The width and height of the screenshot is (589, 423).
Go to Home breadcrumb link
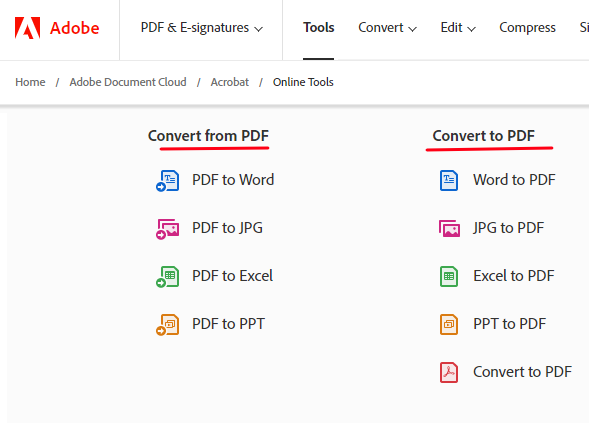[30, 82]
